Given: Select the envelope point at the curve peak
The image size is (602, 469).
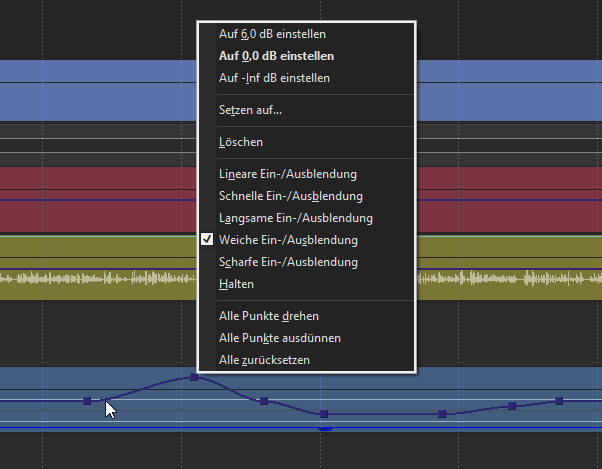Looking at the screenshot, I should [194, 378].
